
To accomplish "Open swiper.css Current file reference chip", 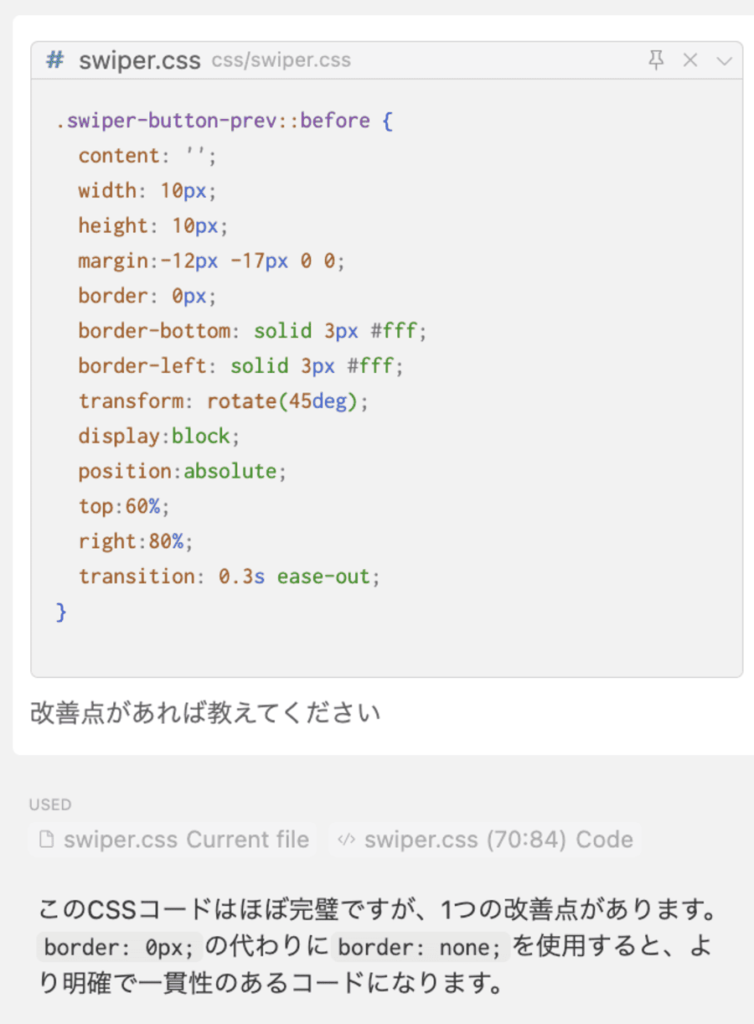I will point(174,839).
